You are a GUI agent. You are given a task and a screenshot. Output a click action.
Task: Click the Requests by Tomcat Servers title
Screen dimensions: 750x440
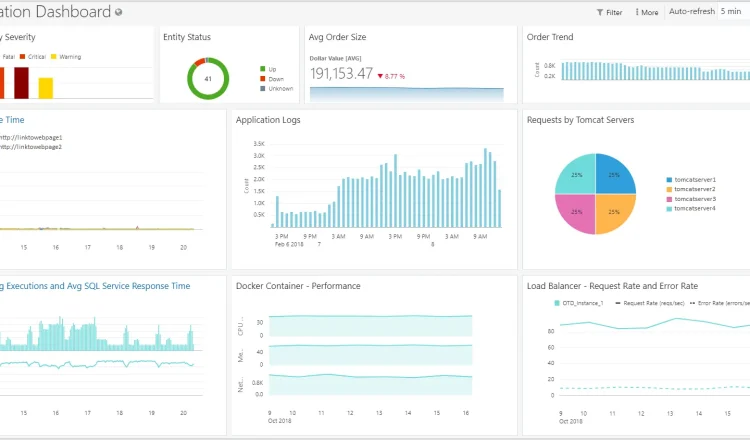[580, 120]
